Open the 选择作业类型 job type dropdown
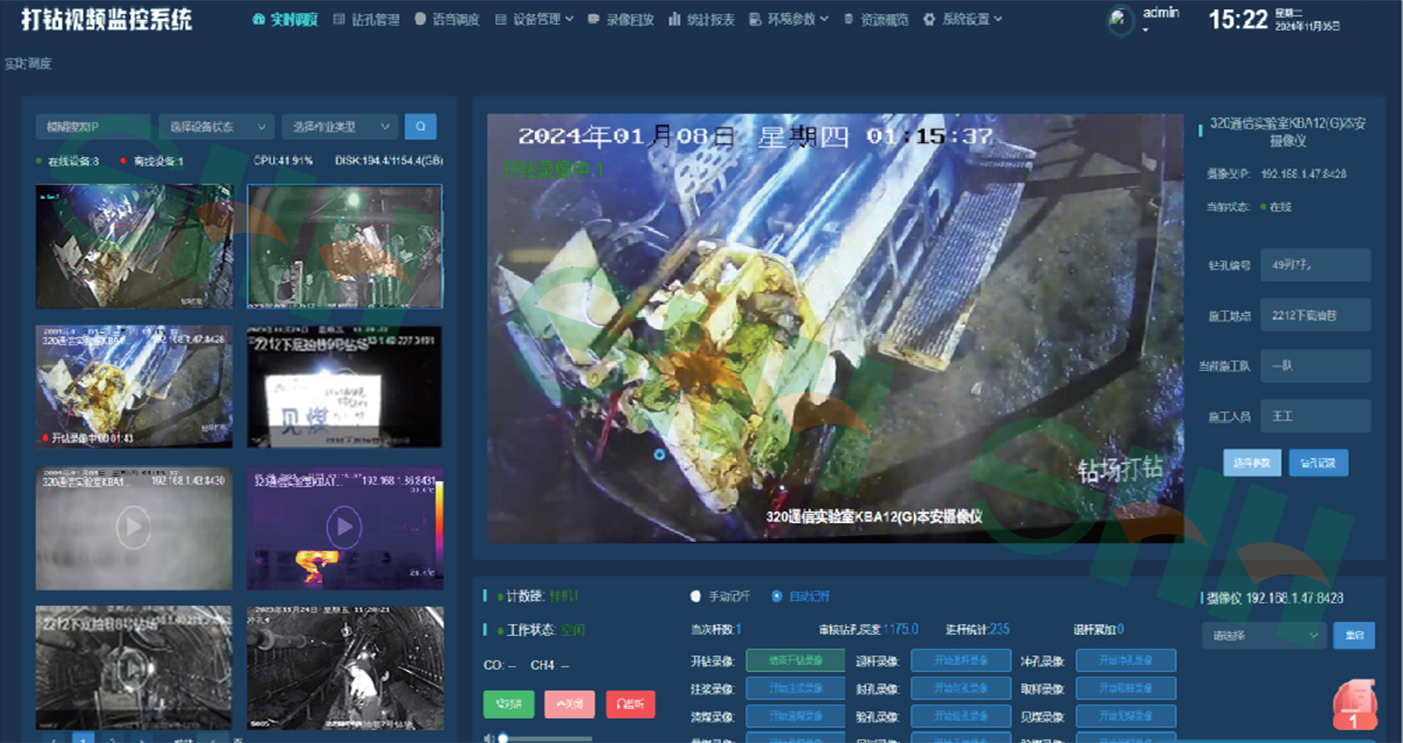 click(x=340, y=126)
